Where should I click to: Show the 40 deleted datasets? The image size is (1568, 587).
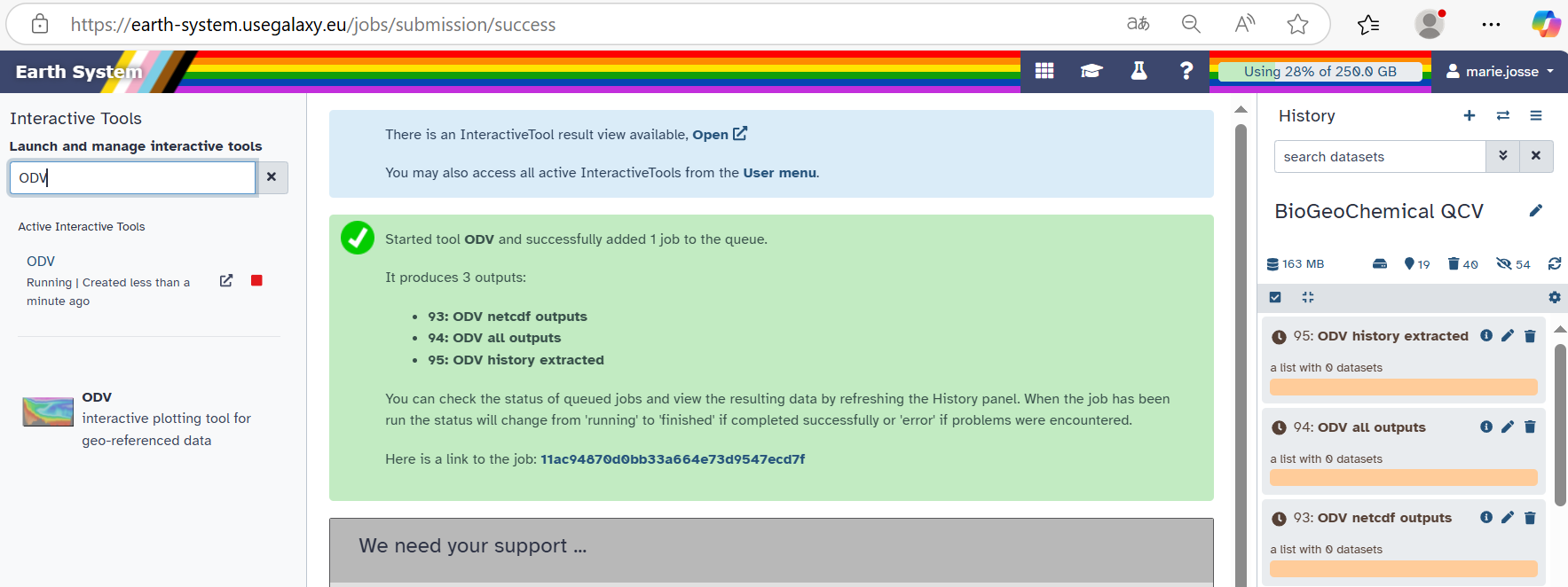pos(1462,264)
